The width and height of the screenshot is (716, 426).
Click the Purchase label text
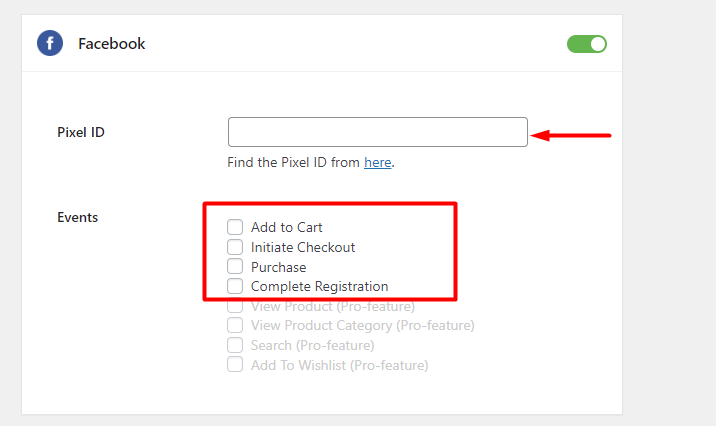click(x=279, y=267)
